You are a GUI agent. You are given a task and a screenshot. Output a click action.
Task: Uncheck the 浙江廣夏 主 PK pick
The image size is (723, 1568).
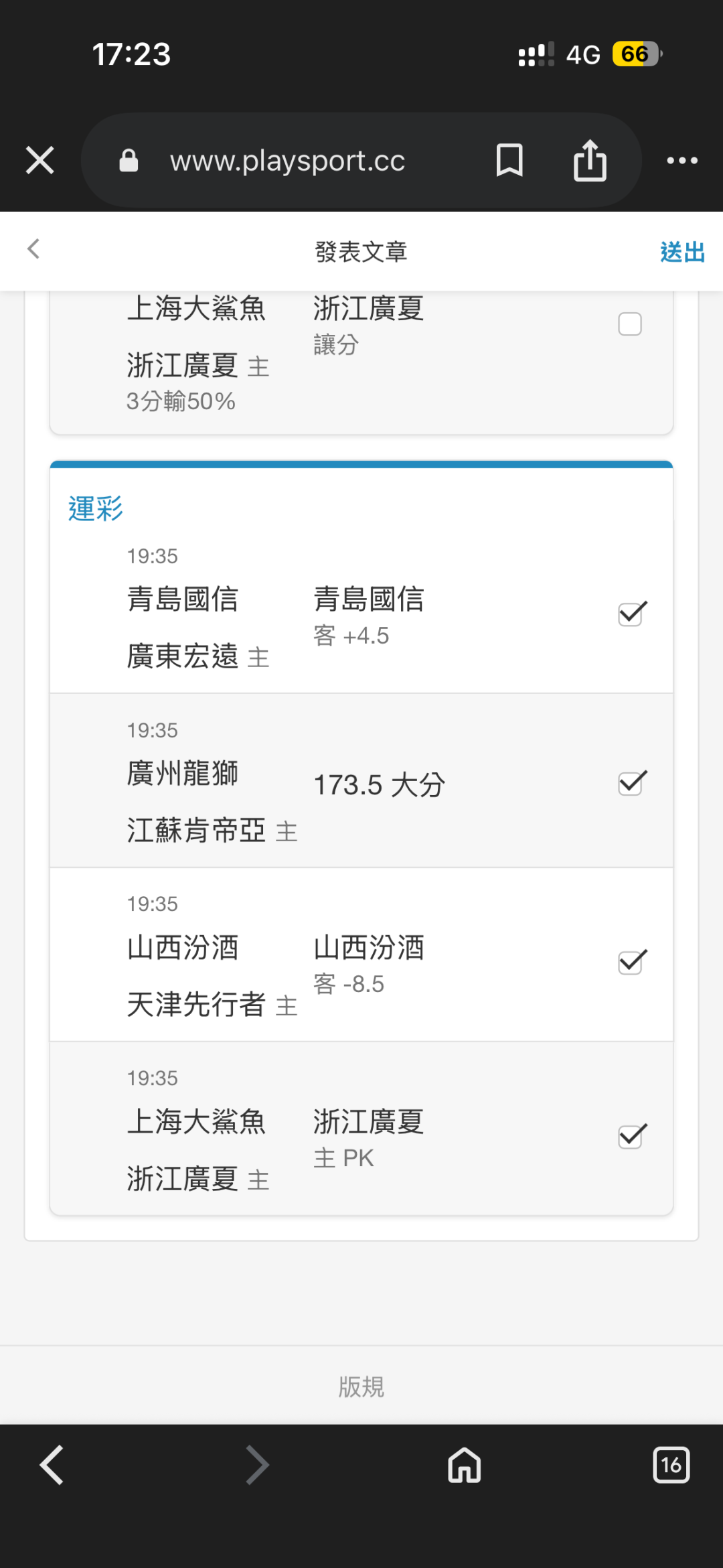coord(631,1137)
